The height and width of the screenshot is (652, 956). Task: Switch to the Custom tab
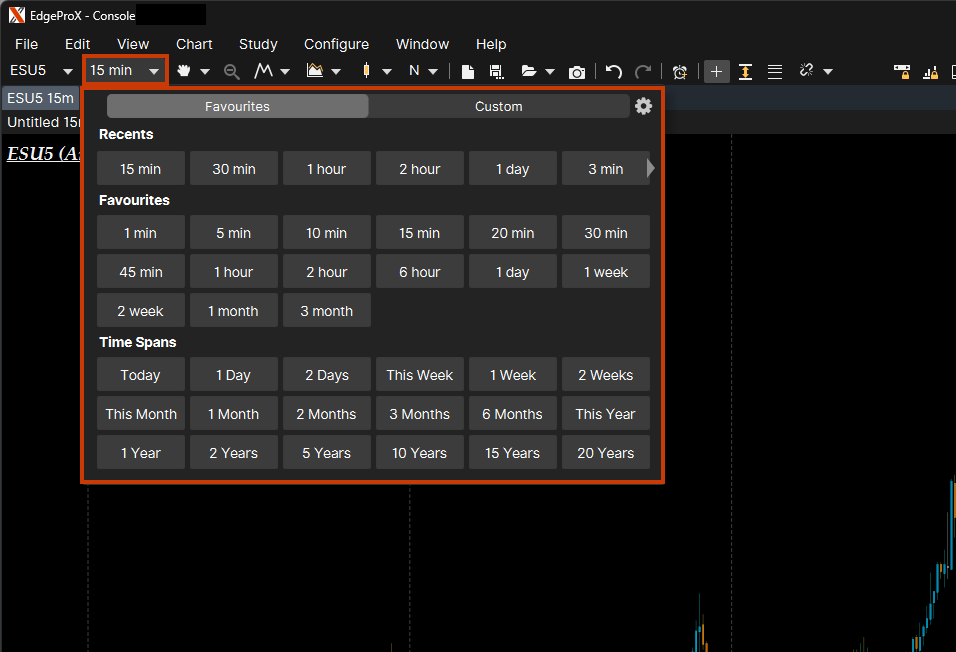click(498, 106)
